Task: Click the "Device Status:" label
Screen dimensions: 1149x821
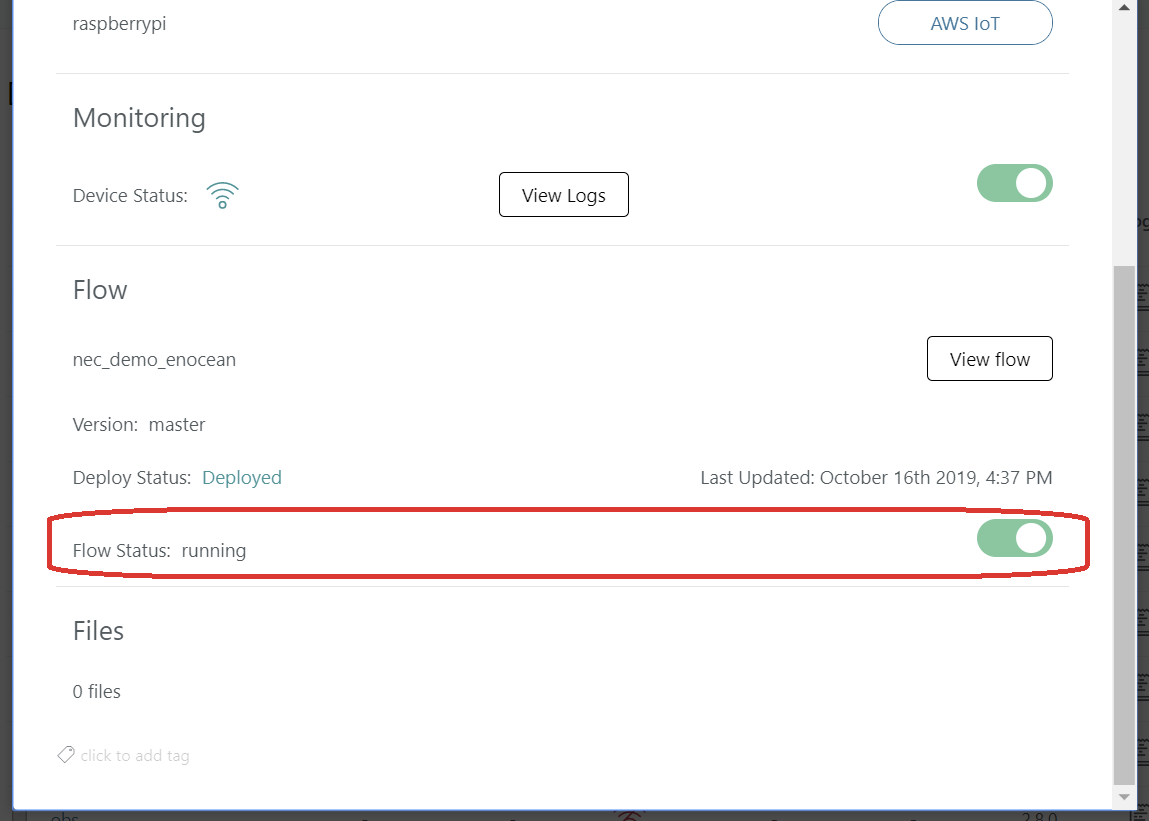Action: [x=130, y=196]
